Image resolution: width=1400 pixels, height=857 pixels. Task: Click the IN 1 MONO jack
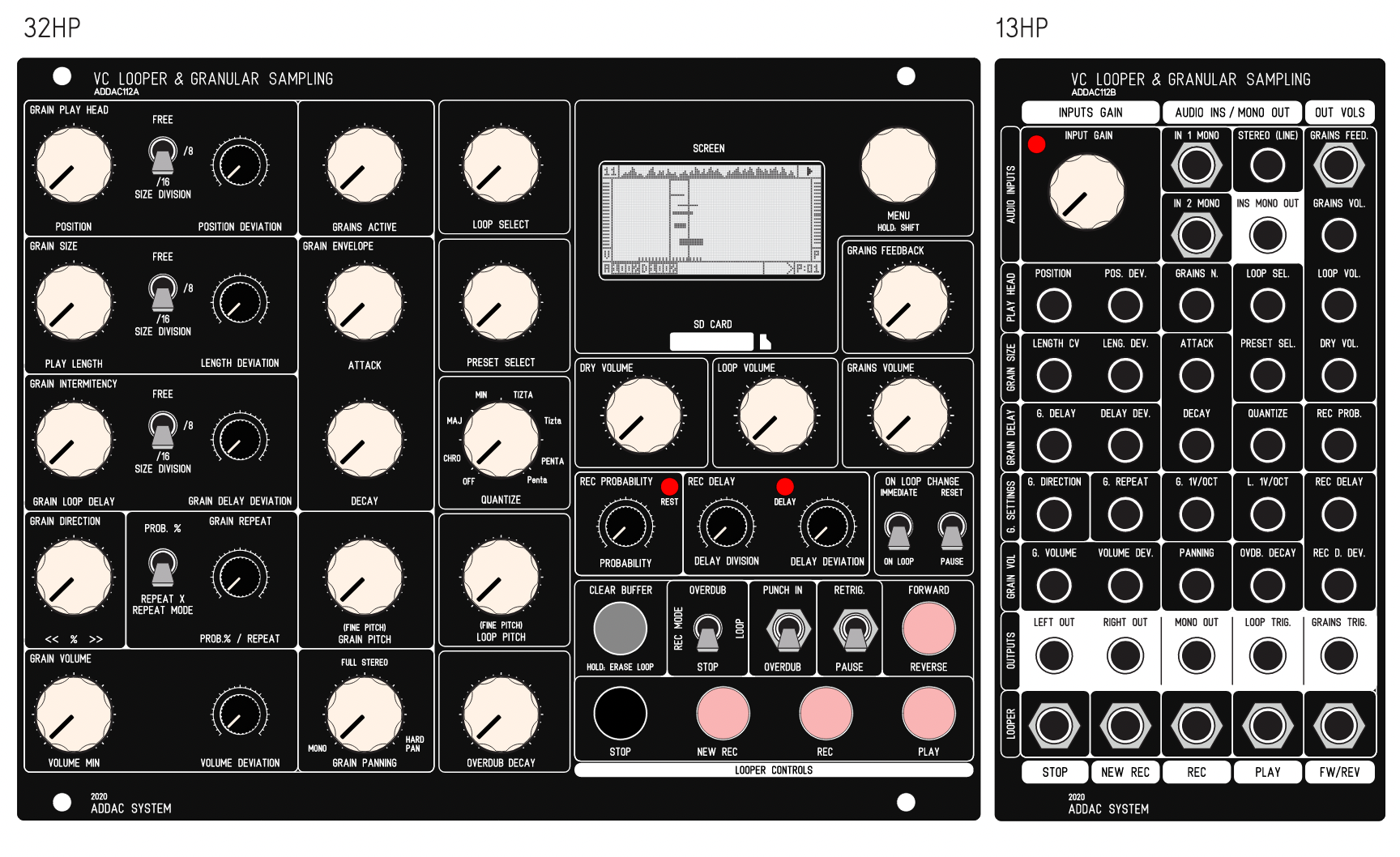click(1196, 165)
